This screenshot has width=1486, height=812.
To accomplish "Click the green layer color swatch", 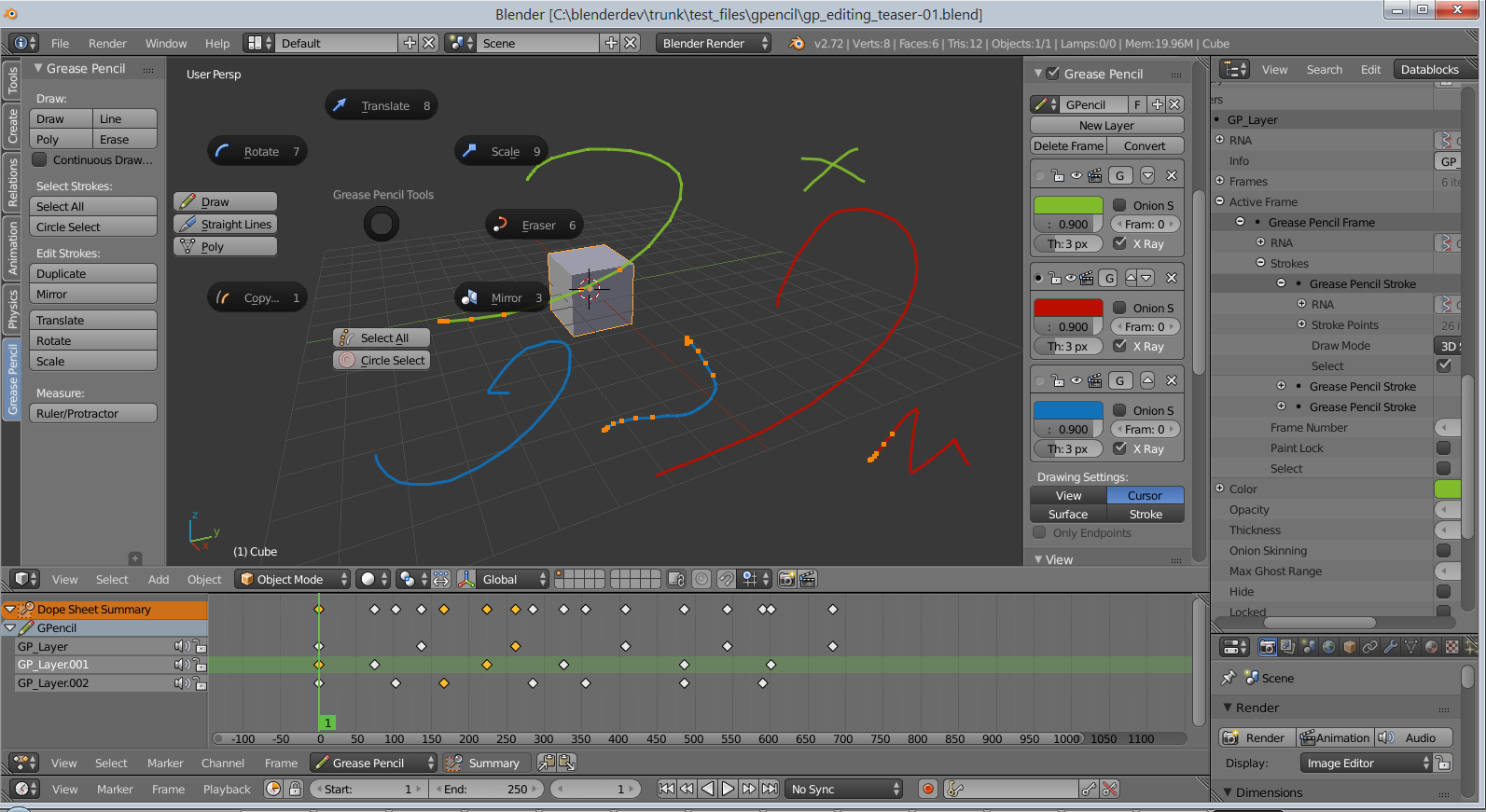I will [1068, 205].
